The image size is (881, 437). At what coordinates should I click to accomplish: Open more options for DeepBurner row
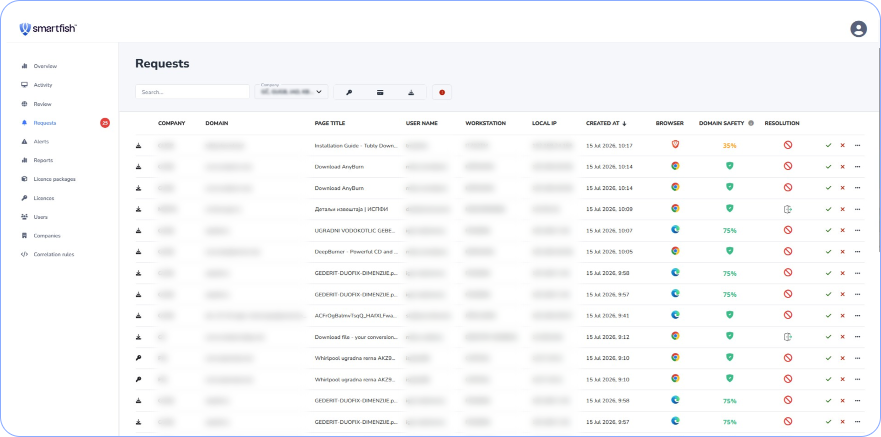click(857, 252)
